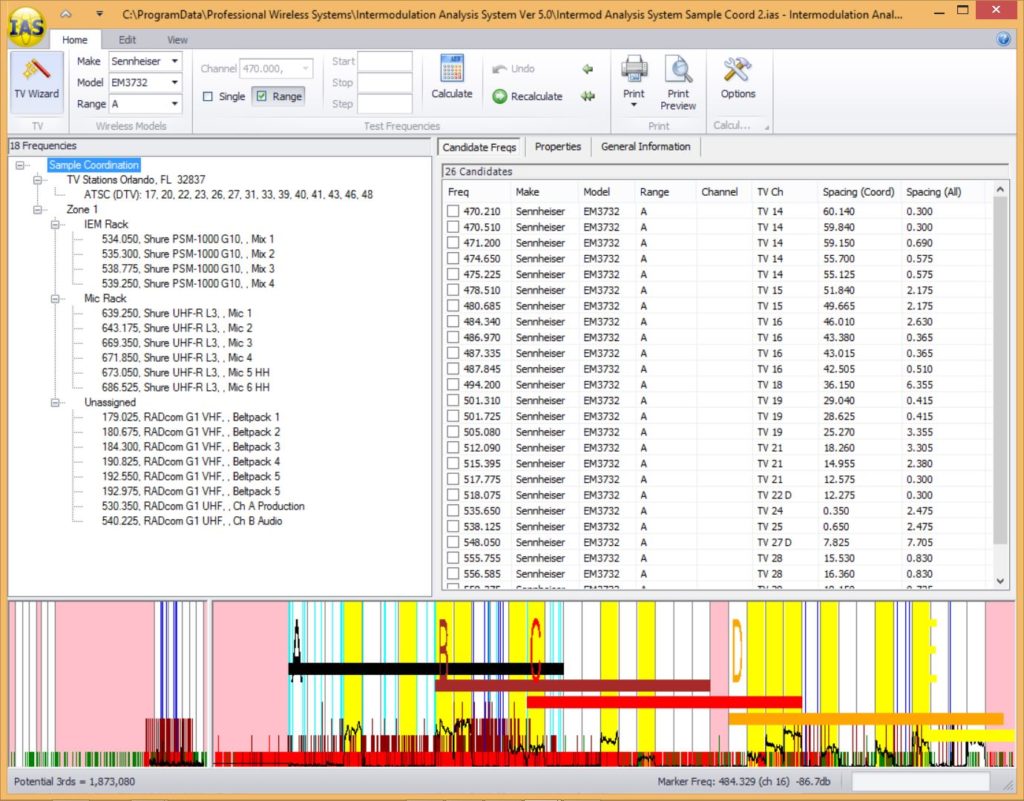Click the scroll up arrow of the candidates list
This screenshot has width=1024, height=801.
(x=1000, y=190)
